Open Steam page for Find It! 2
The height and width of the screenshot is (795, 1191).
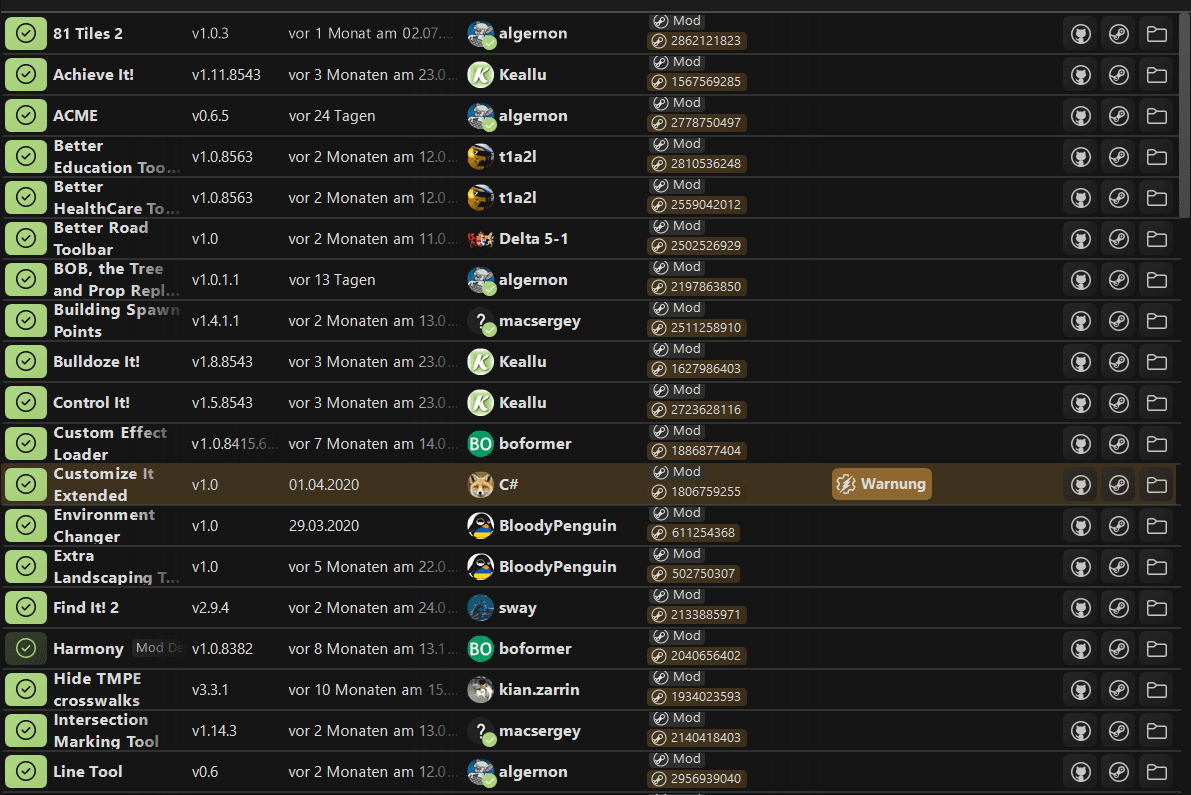[1119, 607]
